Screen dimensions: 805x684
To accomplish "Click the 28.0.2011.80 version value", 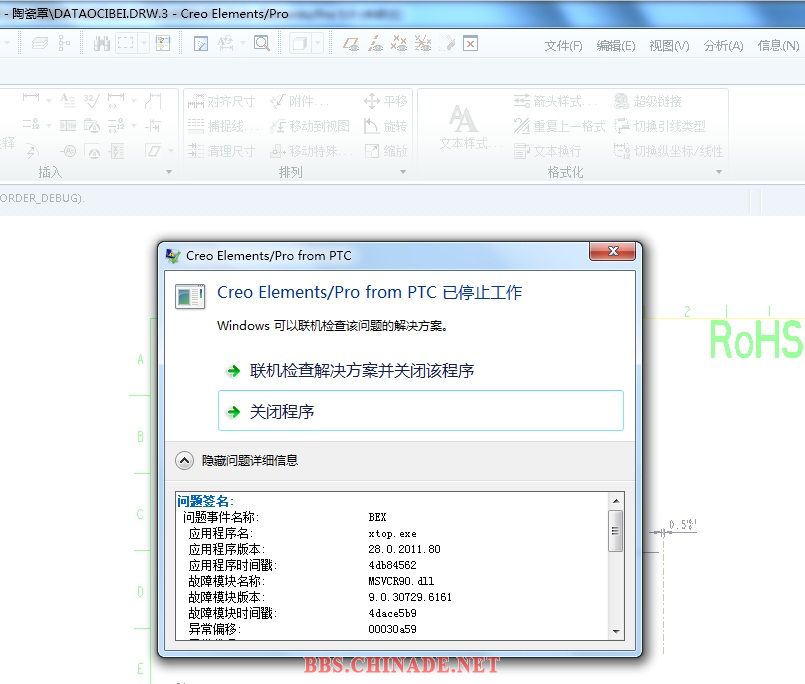I will tap(404, 549).
